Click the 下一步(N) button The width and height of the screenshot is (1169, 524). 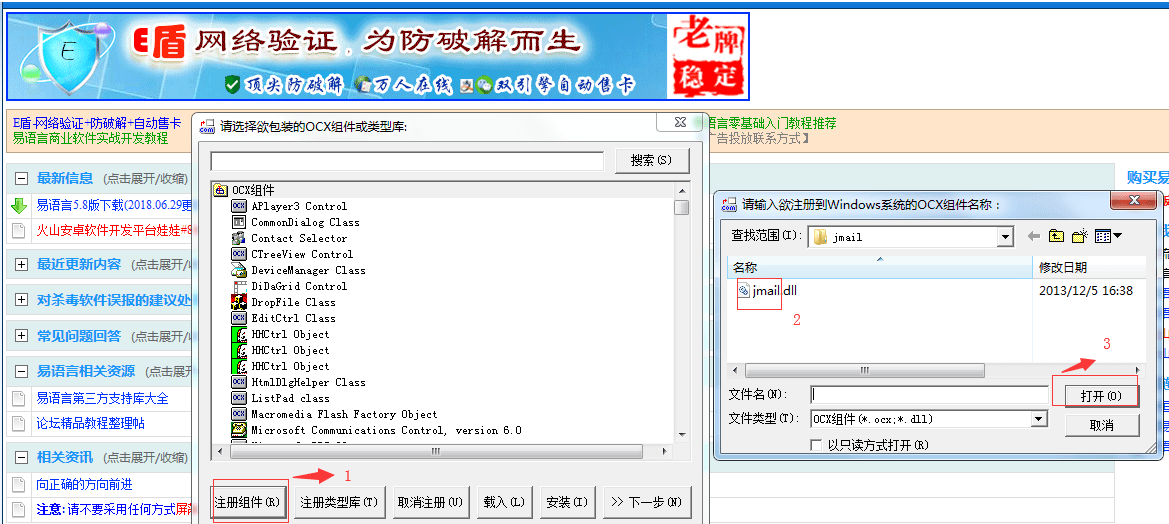(646, 502)
